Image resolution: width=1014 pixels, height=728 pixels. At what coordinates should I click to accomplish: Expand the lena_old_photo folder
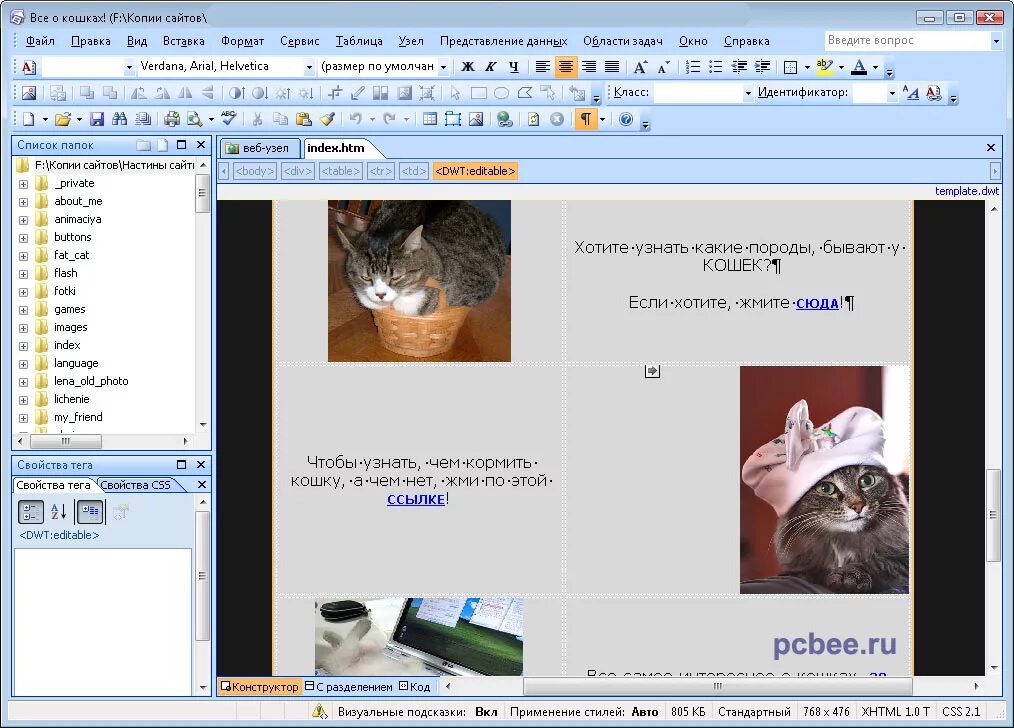coord(23,382)
